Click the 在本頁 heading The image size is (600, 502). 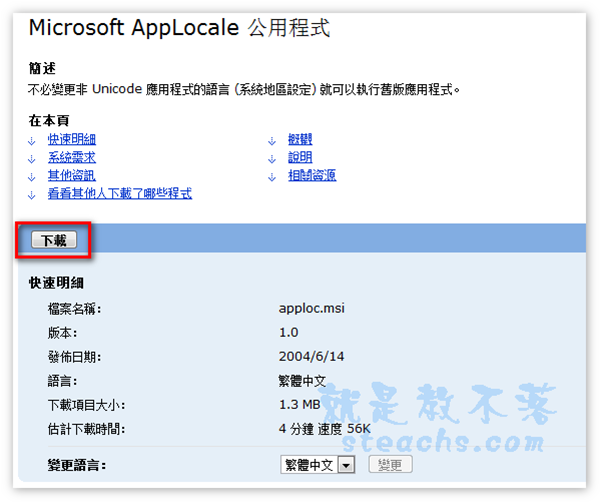49,121
